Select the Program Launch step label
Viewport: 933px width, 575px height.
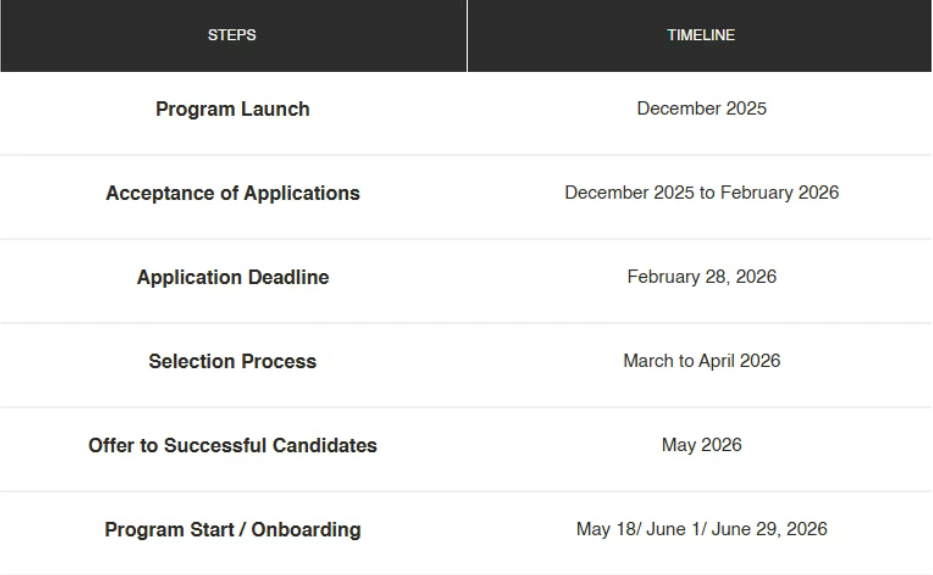pyautogui.click(x=232, y=109)
